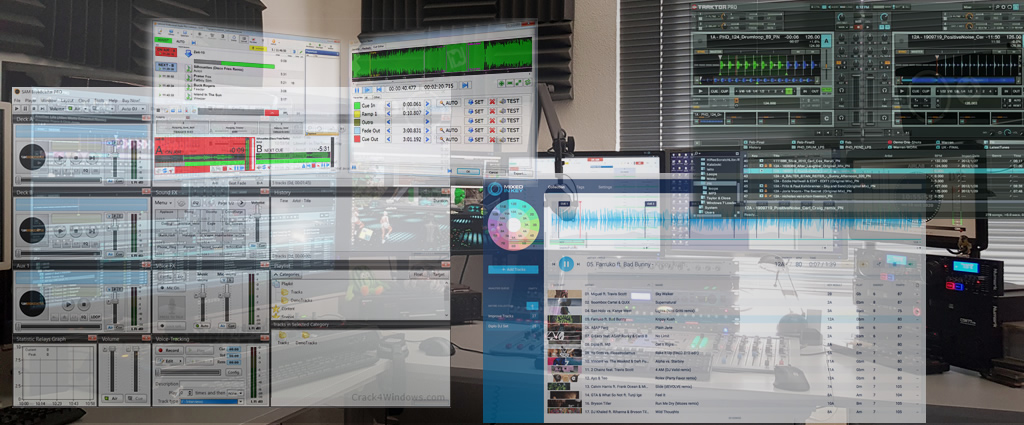Nudge Cue In time forward with right arrow
Image resolution: width=1024 pixels, height=425 pixels.
(428, 104)
